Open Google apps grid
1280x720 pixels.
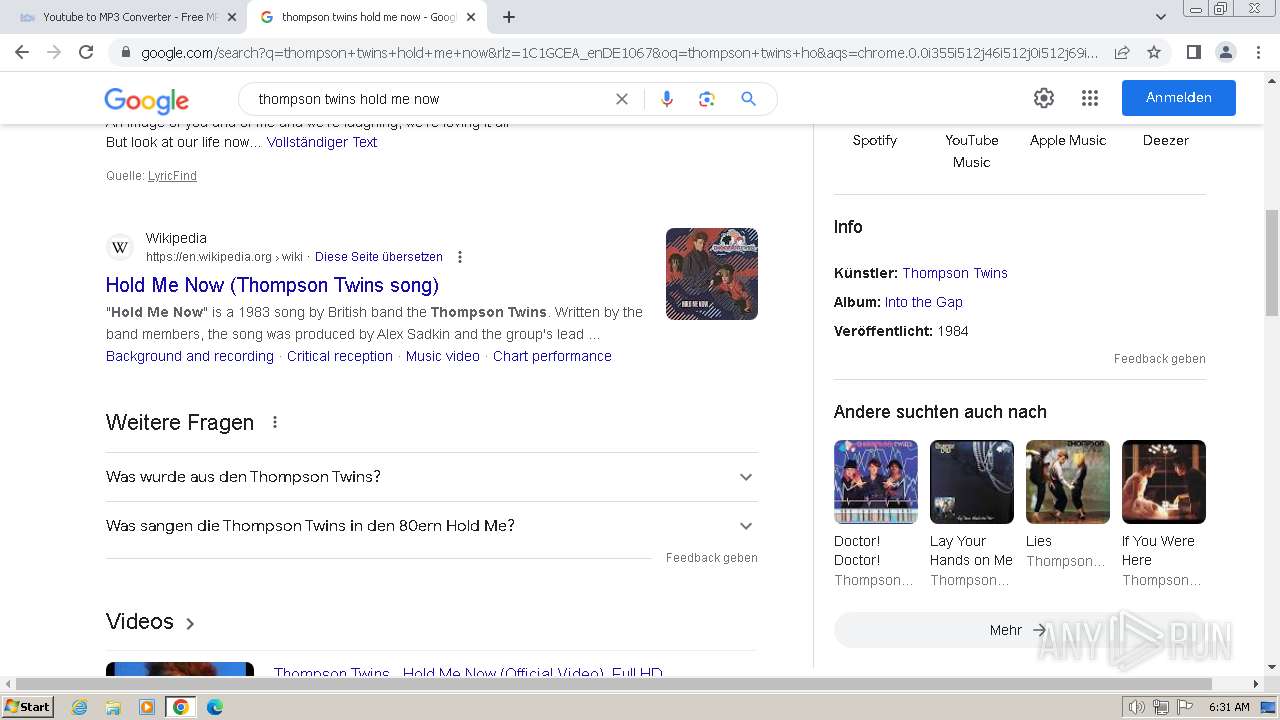pos(1090,98)
